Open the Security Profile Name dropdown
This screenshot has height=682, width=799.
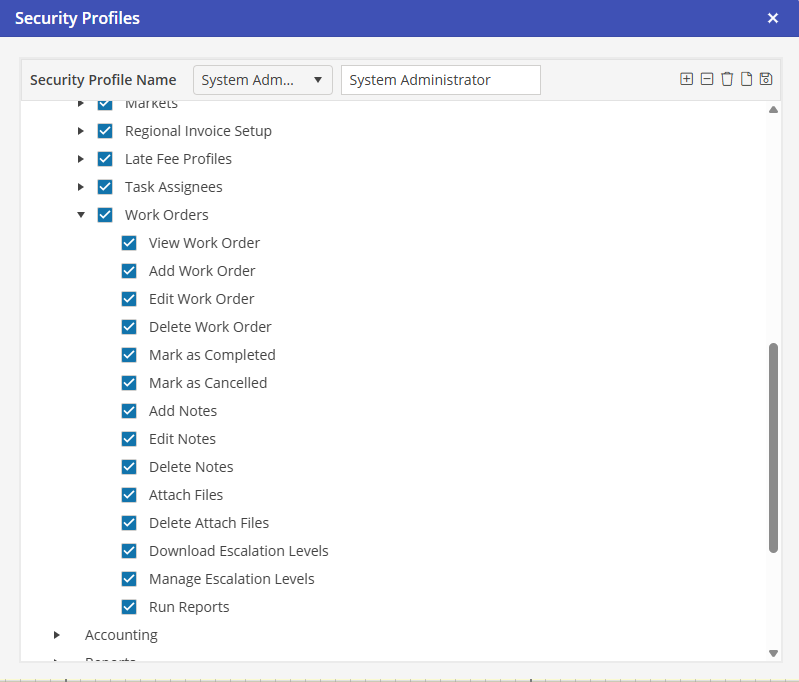(x=262, y=80)
